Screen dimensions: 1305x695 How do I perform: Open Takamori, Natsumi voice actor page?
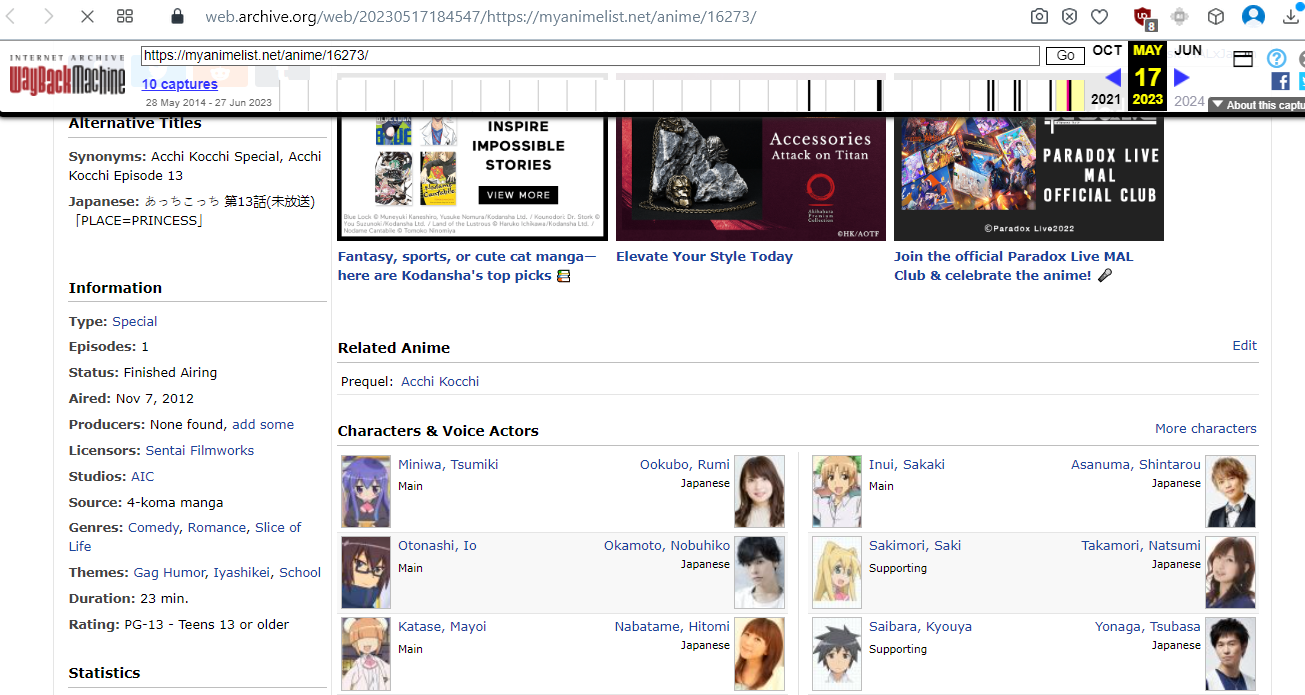[1141, 546]
